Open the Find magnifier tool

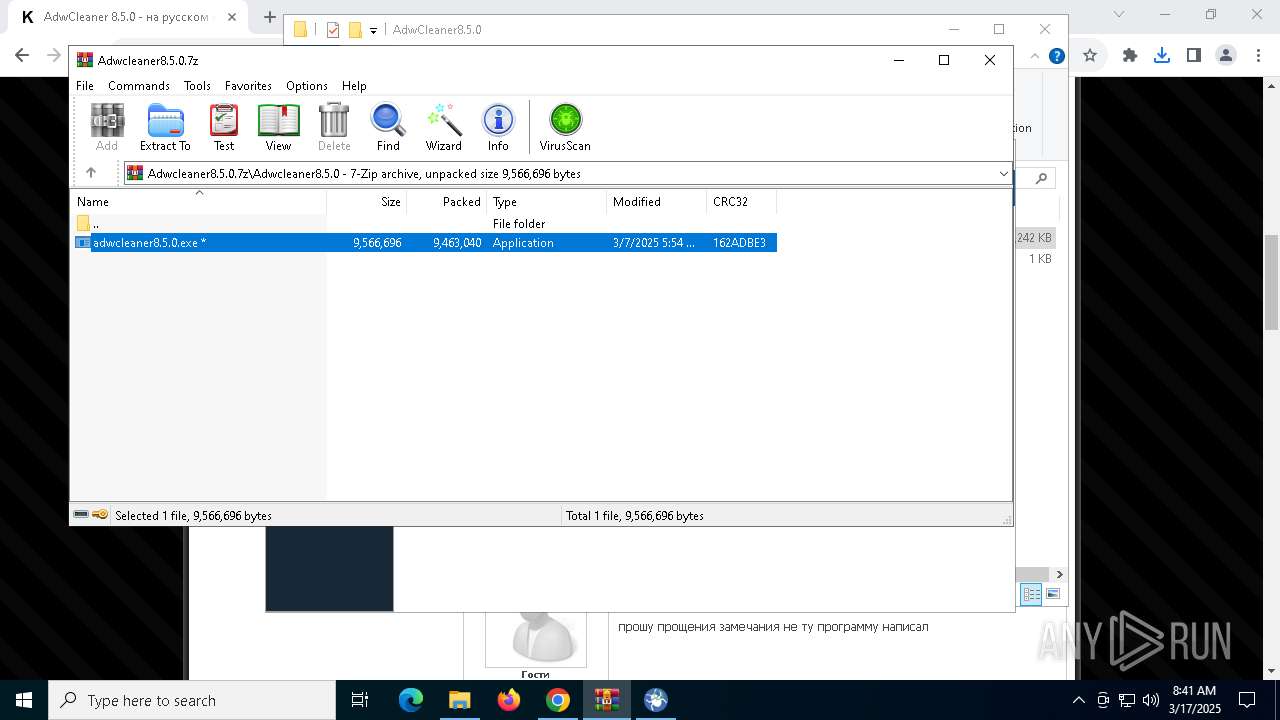[x=388, y=127]
